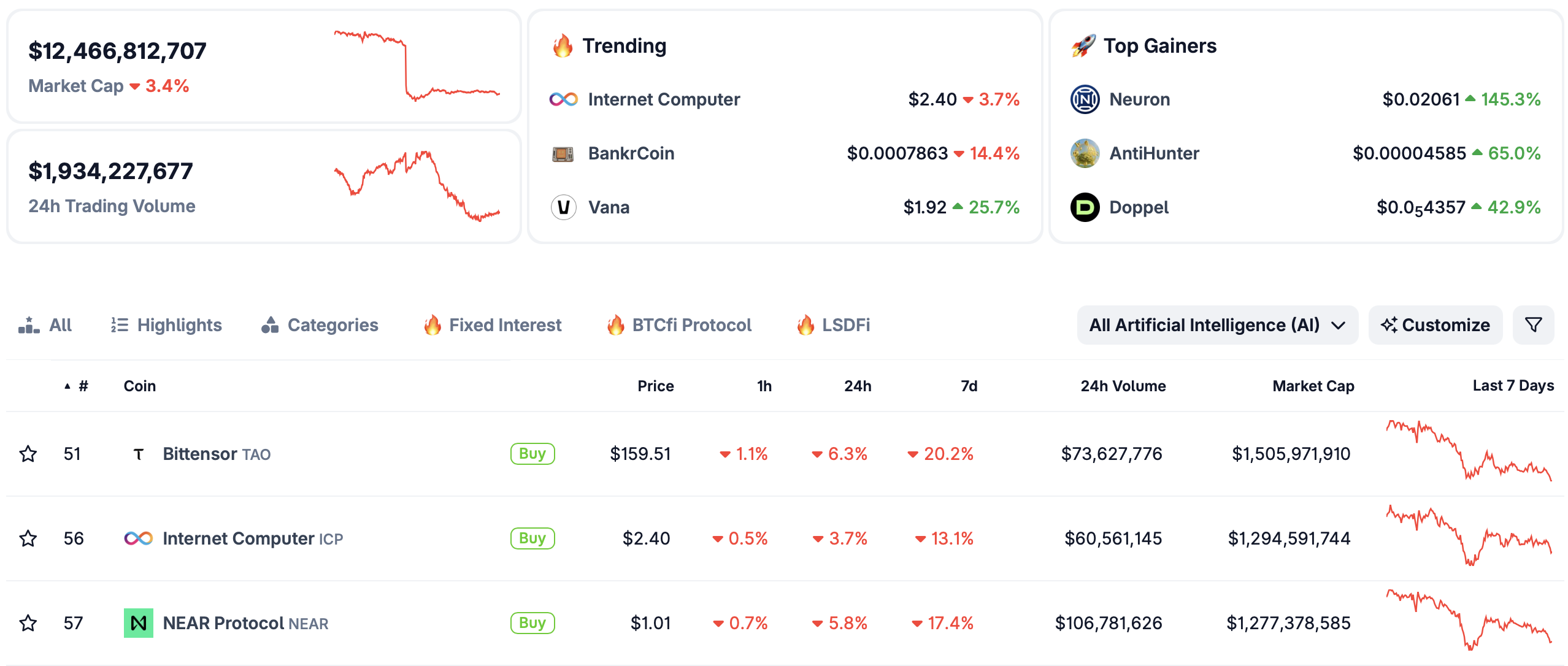Click the Doppel coin icon
This screenshot has width=1568, height=666.
(x=1085, y=207)
